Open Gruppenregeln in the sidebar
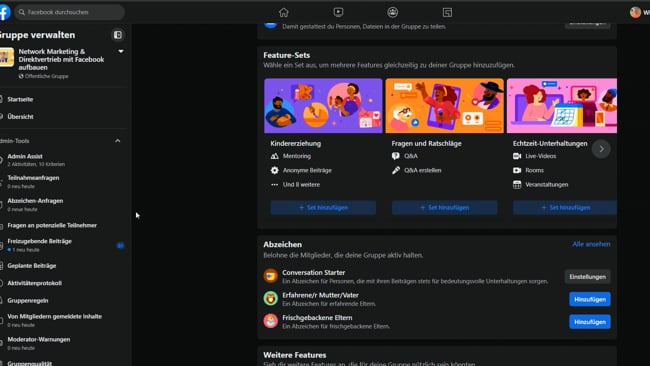The image size is (650, 366). [28, 301]
